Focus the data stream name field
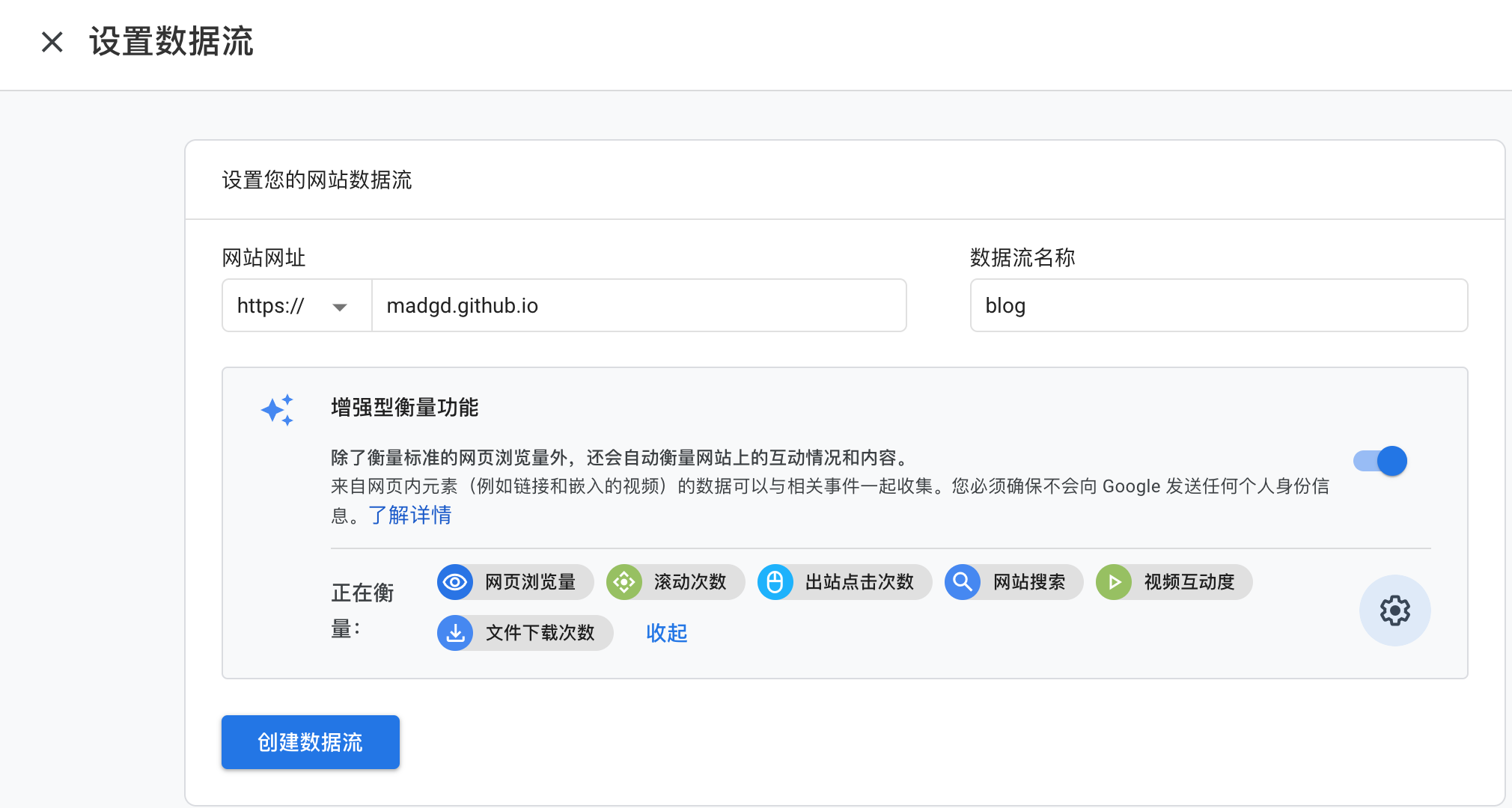Viewport: 1512px width, 808px height. click(1218, 306)
